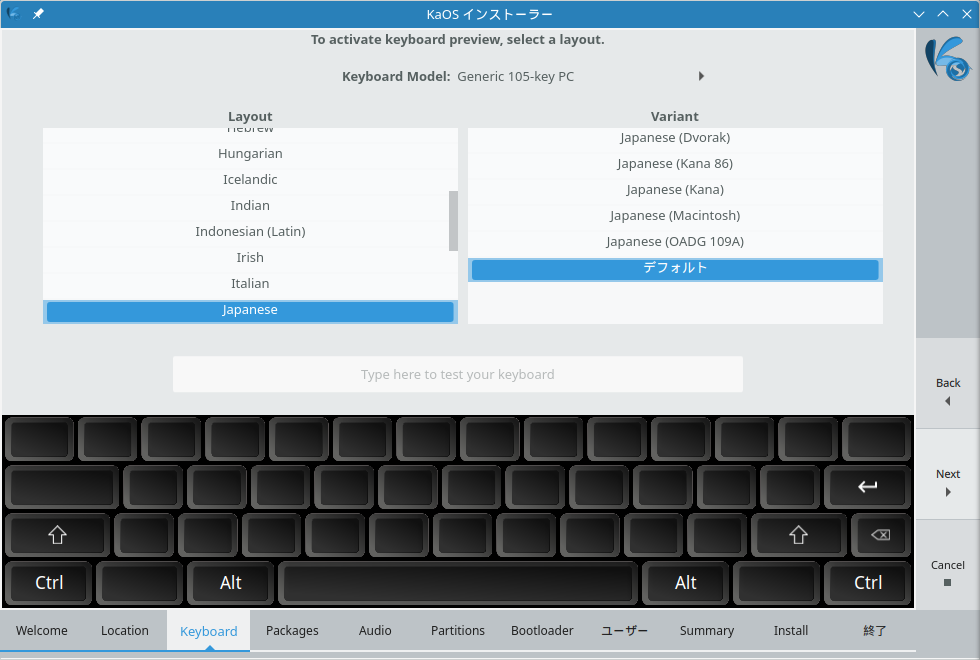Select Icelandic layout
This screenshot has width=980, height=660.
250,180
